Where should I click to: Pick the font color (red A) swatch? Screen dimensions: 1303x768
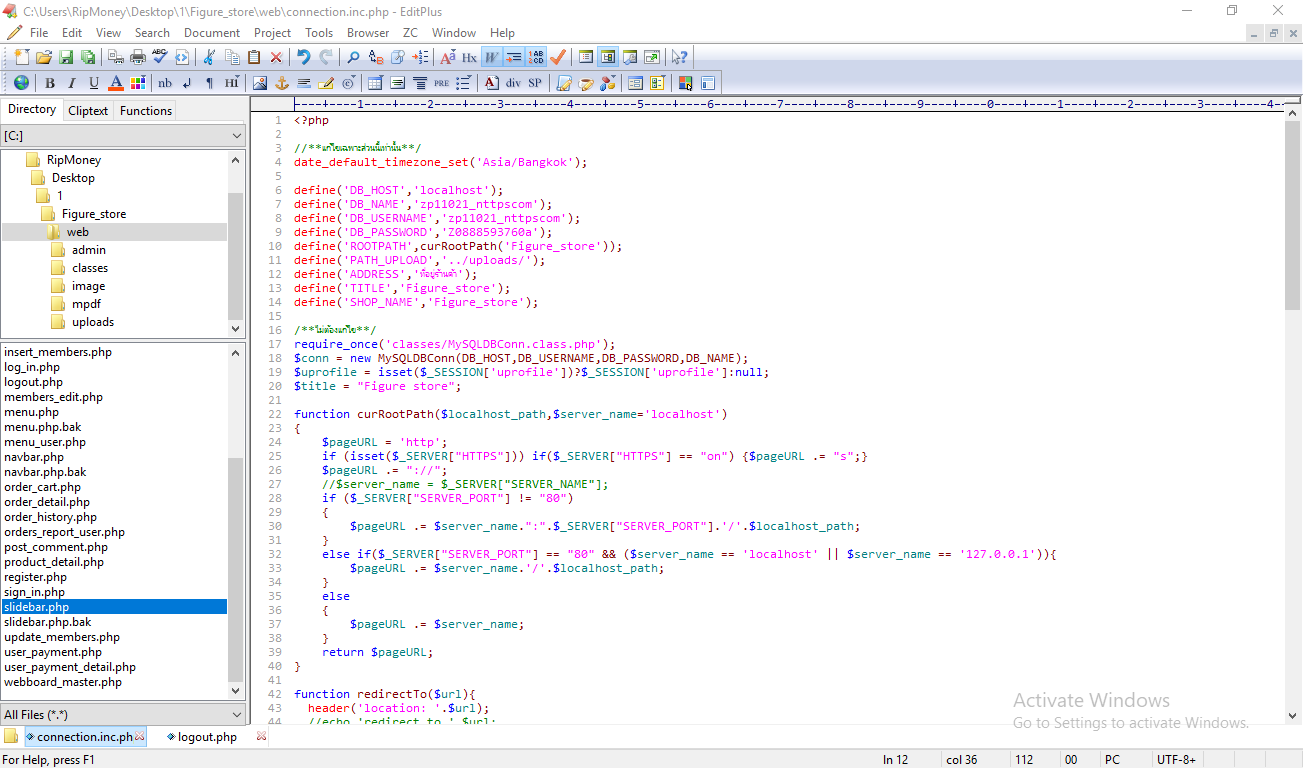(x=115, y=83)
